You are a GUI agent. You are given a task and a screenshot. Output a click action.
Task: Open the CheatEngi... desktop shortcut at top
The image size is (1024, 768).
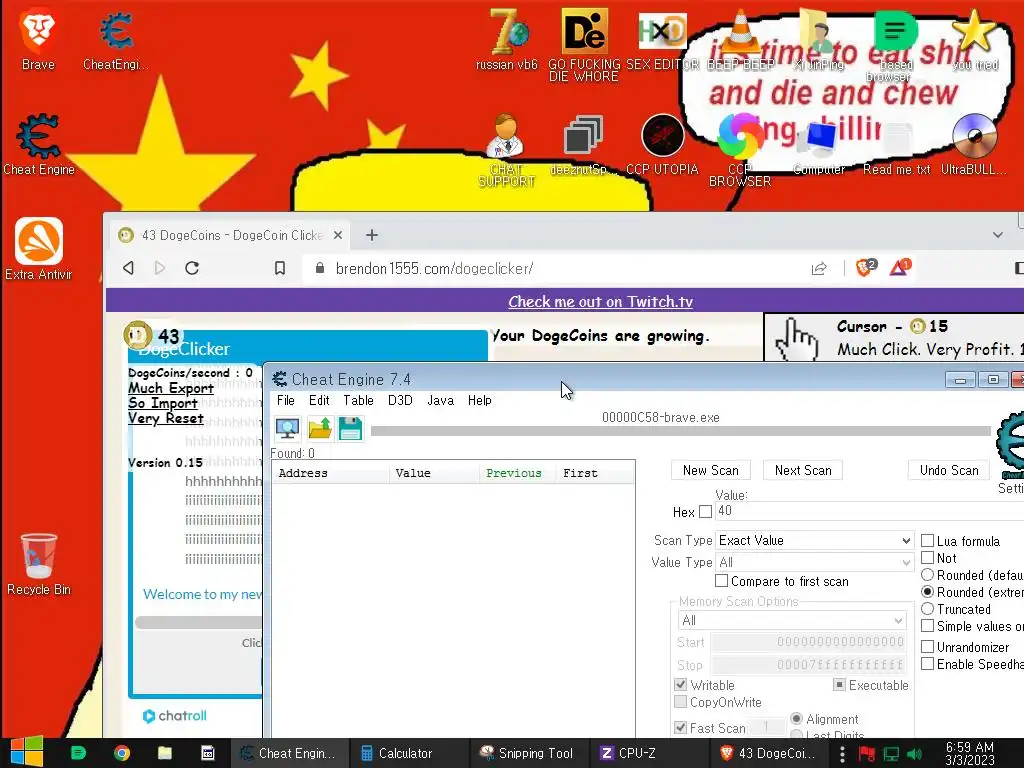116,39
